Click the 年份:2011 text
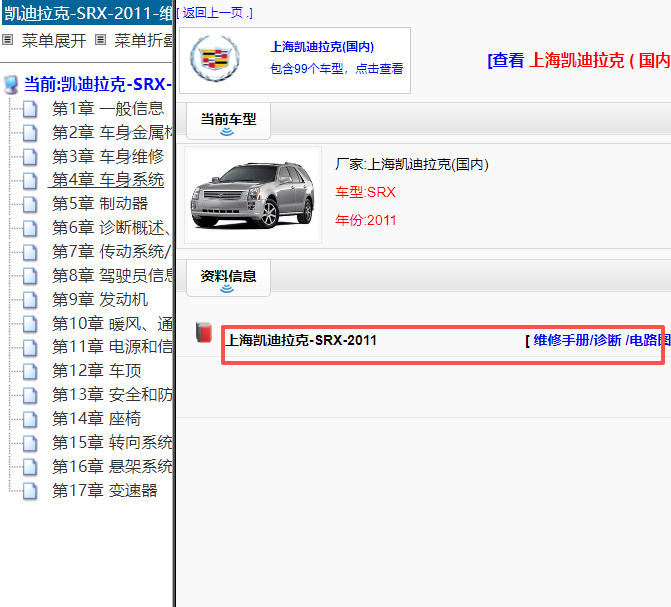This screenshot has width=671, height=607. tap(366, 220)
